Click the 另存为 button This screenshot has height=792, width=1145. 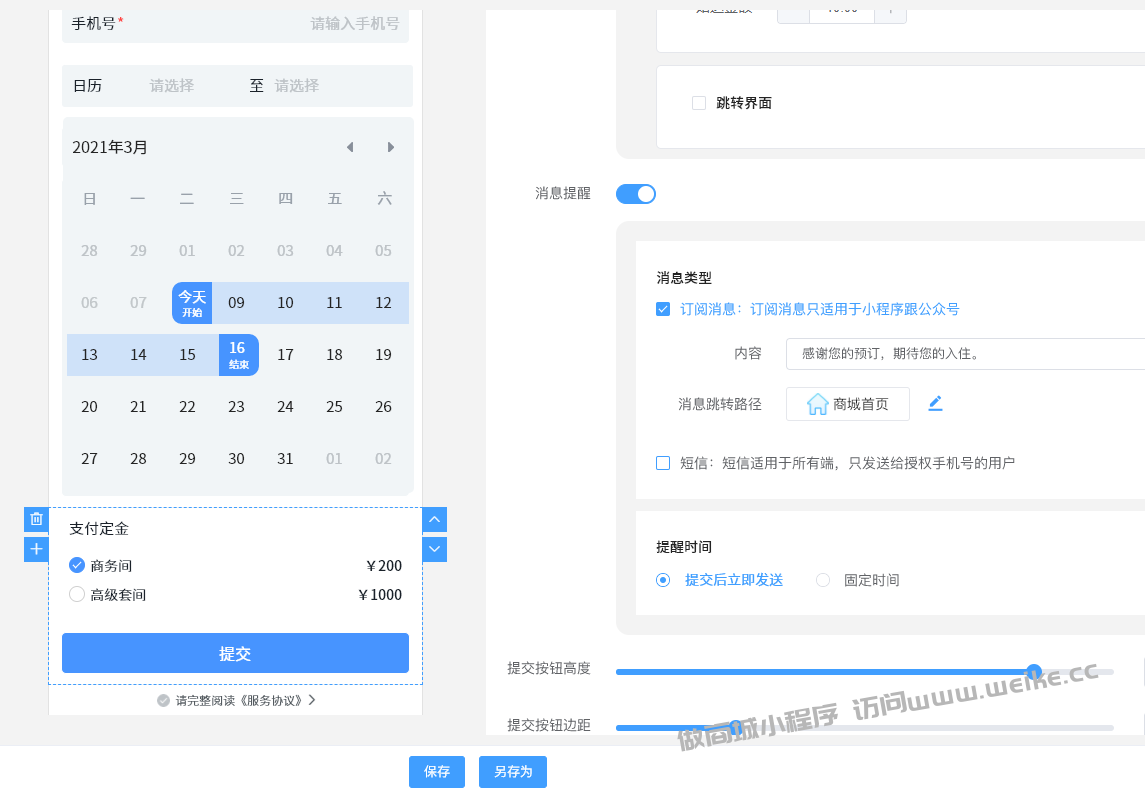[x=513, y=772]
